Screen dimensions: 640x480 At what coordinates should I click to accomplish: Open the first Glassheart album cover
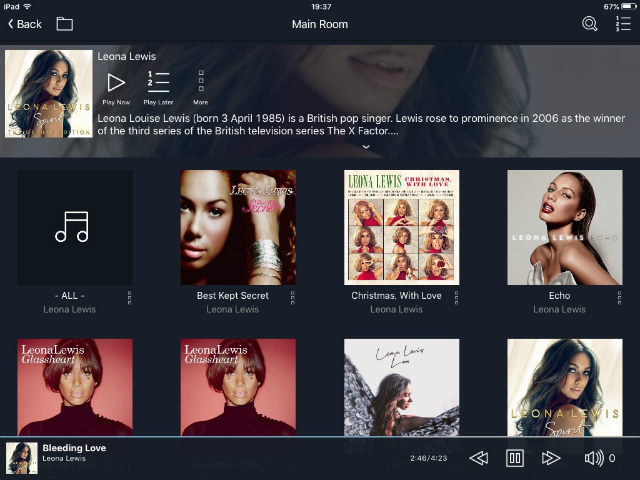tap(75, 387)
